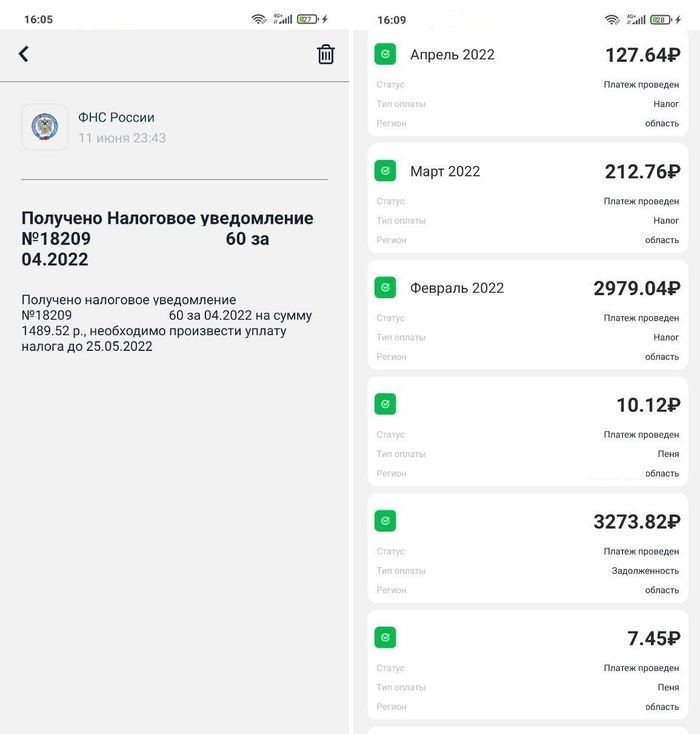Tap the ФНС России sender name
The image size is (700, 734).
point(116,118)
